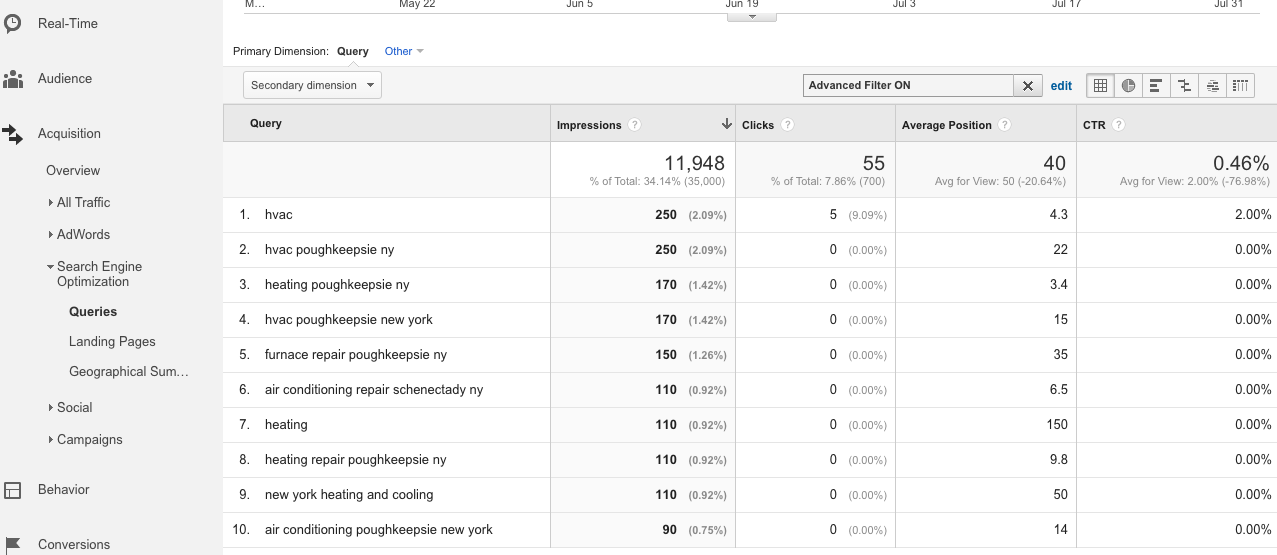Clear the advanced filter with the X
Screen dimensions: 1277x555
[x=1028, y=86]
